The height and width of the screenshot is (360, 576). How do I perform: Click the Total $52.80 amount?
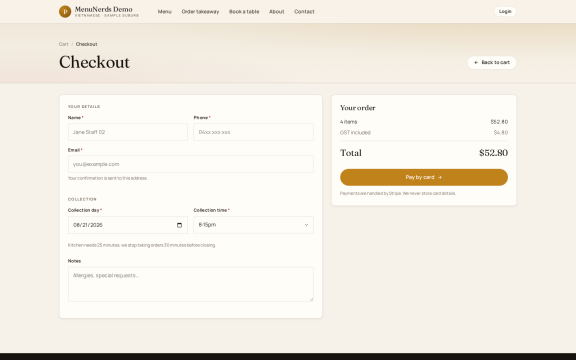coord(493,153)
